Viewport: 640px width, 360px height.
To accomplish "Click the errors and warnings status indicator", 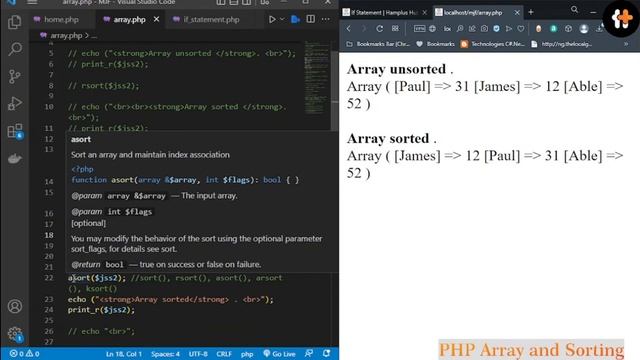I will tap(24, 354).
